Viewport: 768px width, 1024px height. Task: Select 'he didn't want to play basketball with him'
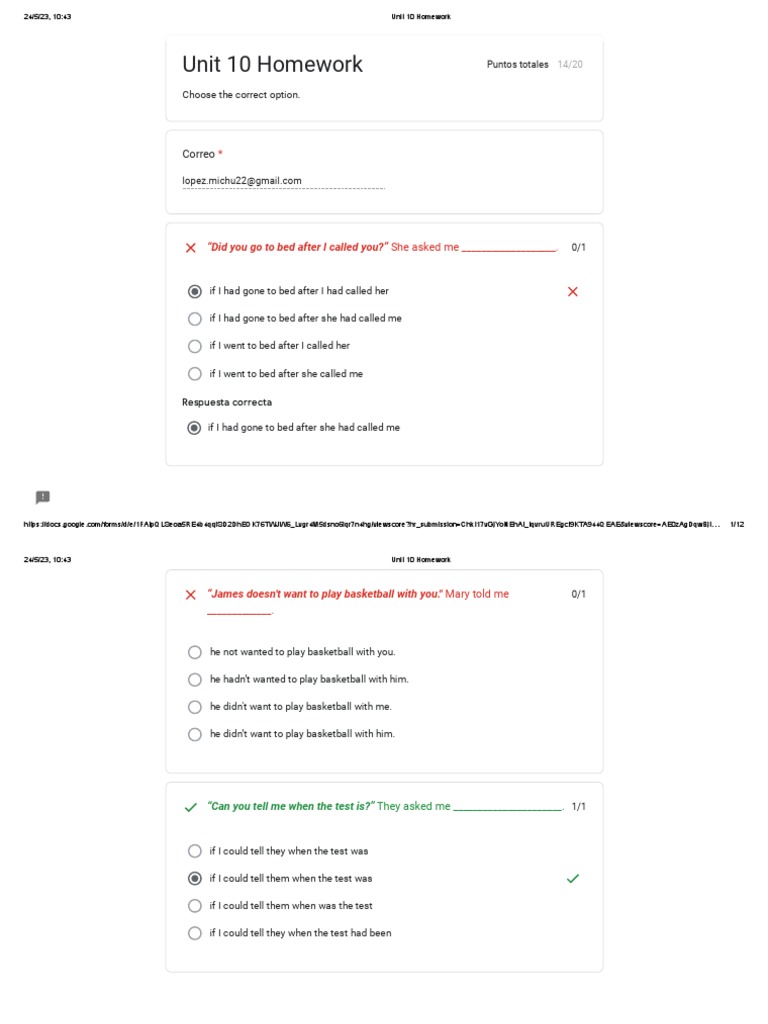(x=195, y=734)
